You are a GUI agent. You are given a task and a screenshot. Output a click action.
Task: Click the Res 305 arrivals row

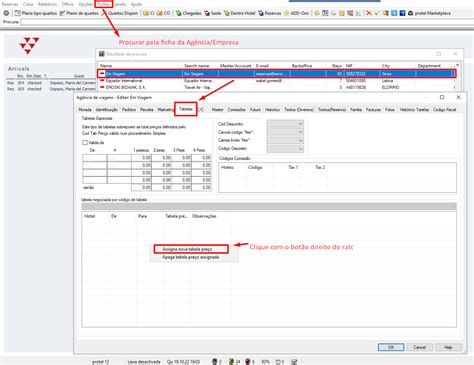coord(51,89)
